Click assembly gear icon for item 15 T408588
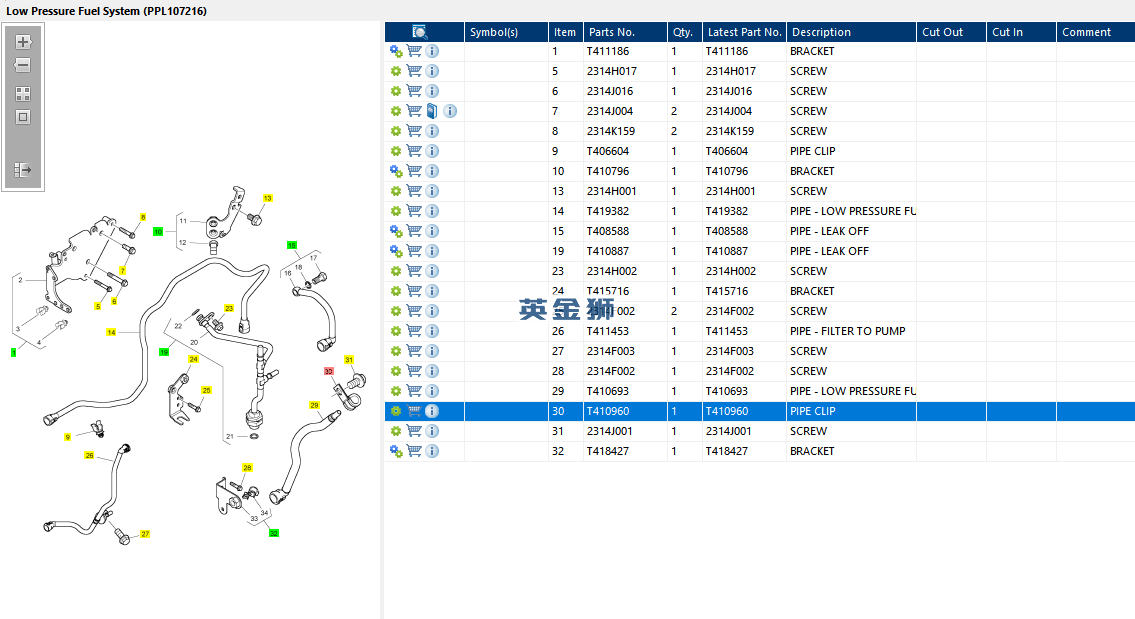The width and height of the screenshot is (1135, 619). point(396,232)
